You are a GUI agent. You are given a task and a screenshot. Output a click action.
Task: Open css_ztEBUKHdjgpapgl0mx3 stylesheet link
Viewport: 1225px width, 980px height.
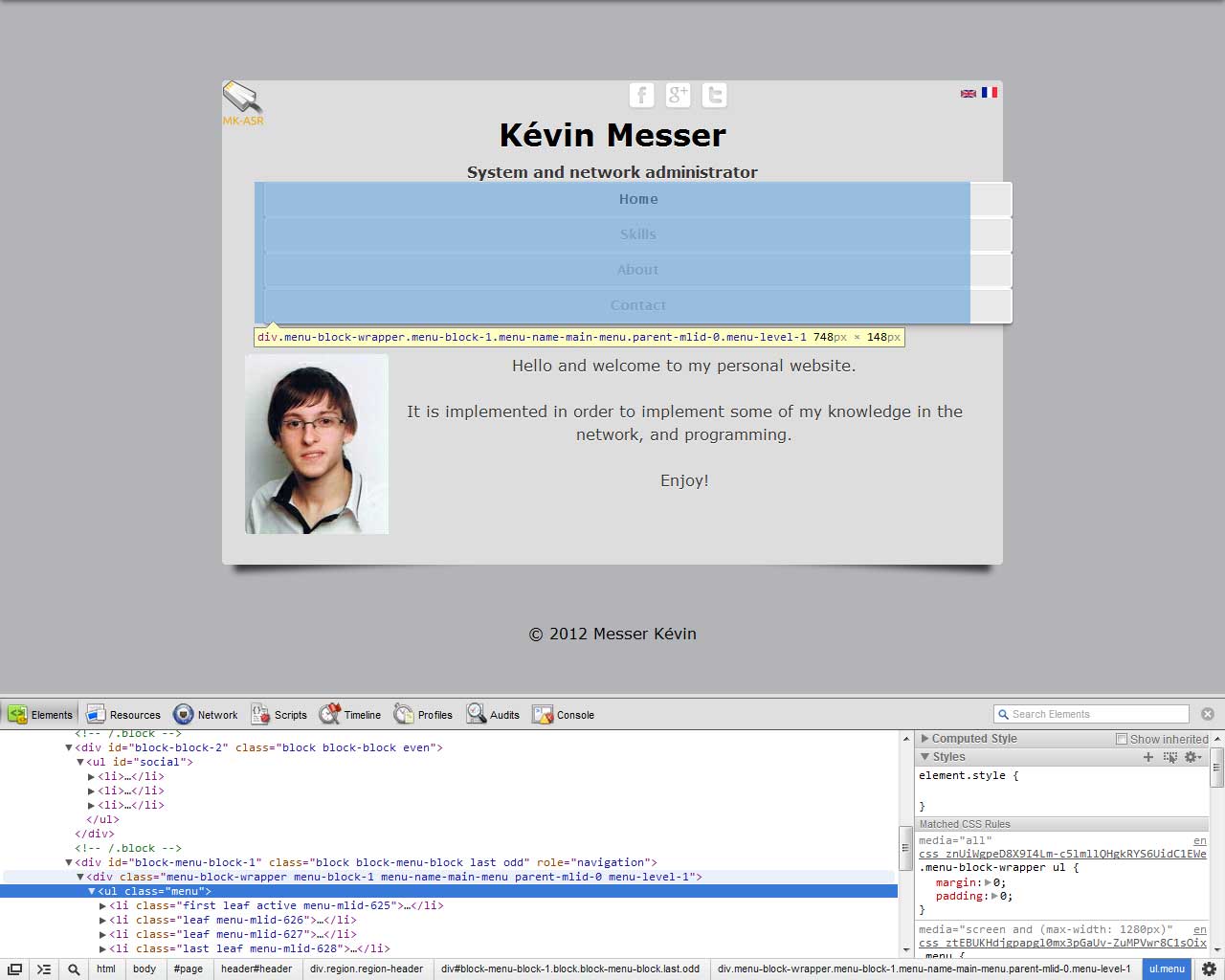coord(1062,943)
